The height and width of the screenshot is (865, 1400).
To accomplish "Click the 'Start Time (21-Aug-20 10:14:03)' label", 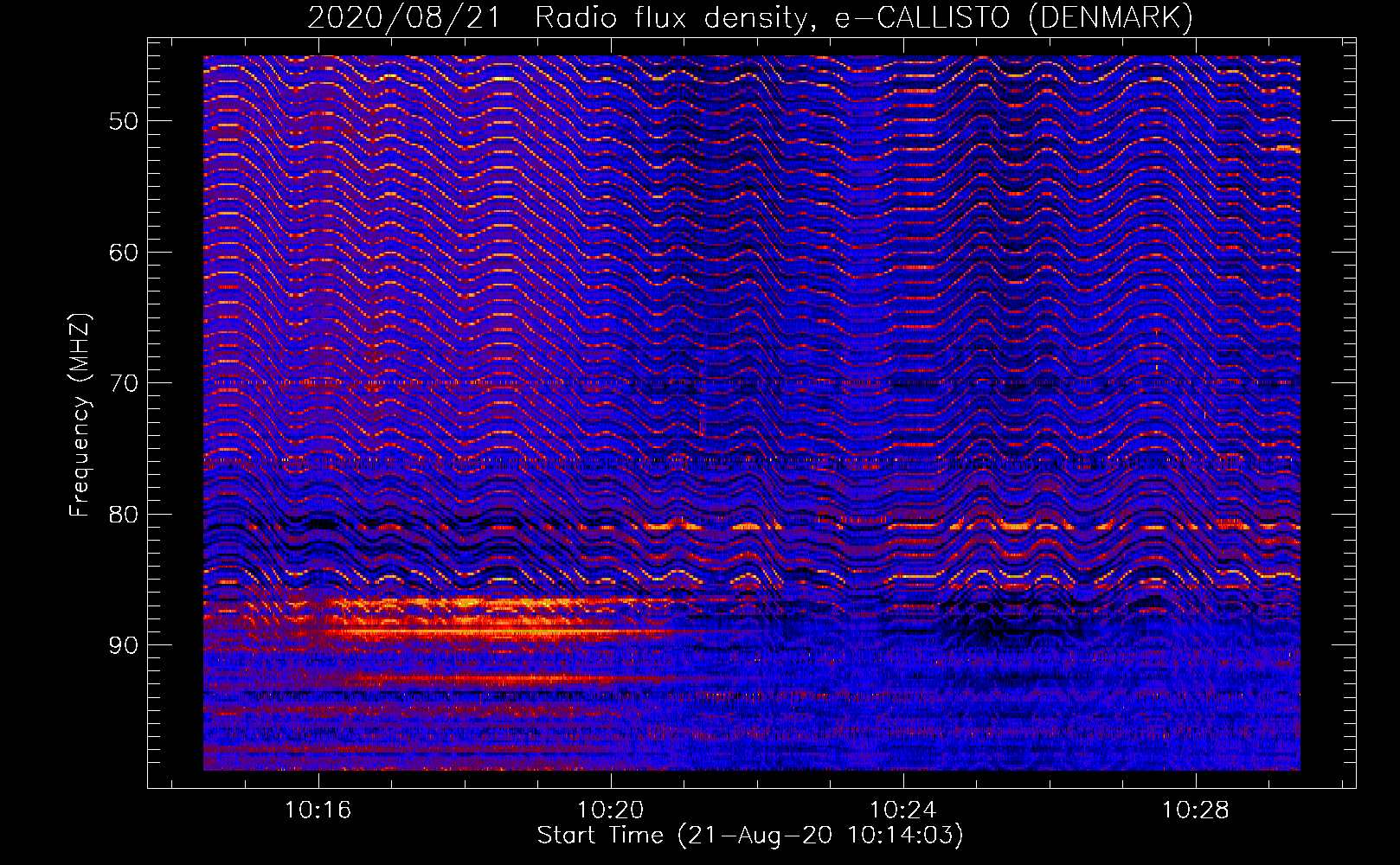I will click(x=750, y=836).
